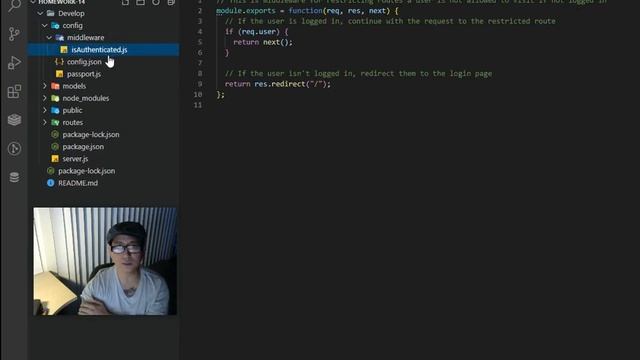Collapse the Develop folder chevron
The image size is (640, 360).
[40, 13]
